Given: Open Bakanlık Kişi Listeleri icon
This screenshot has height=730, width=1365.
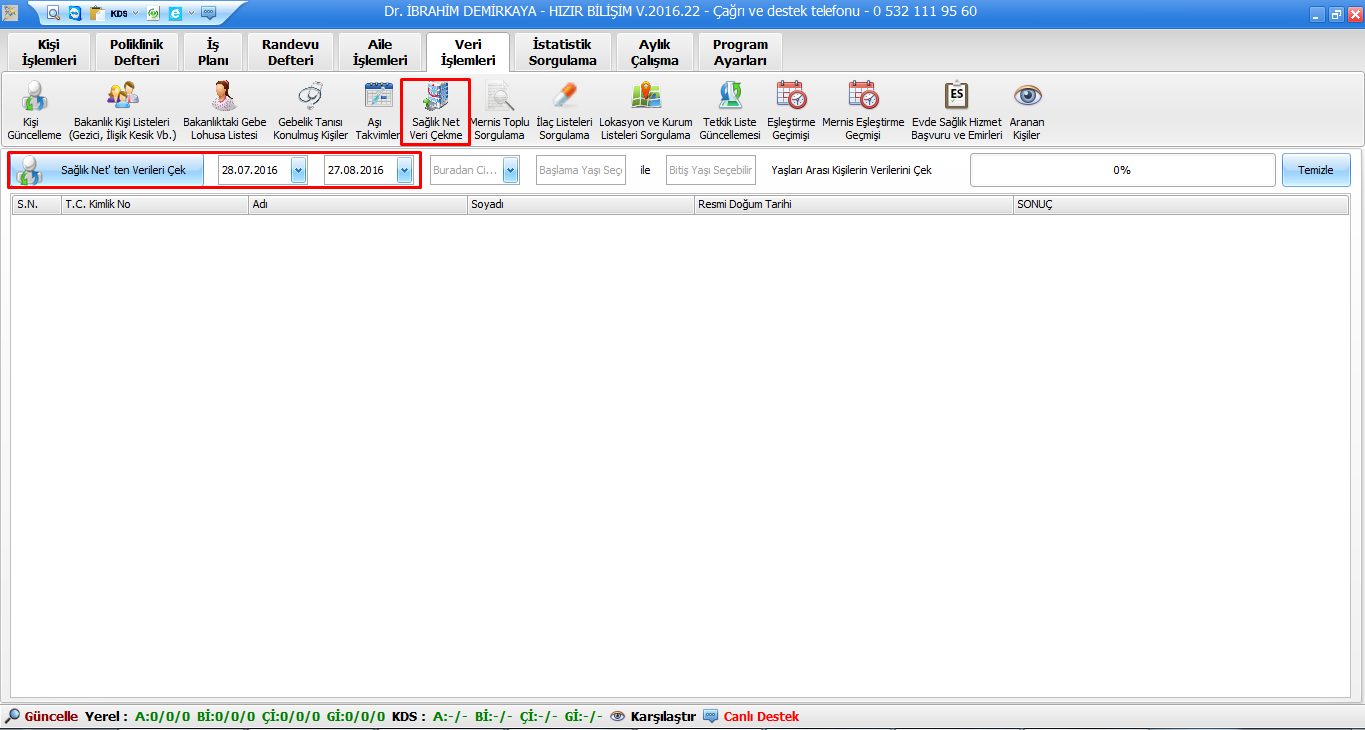Looking at the screenshot, I should (x=122, y=97).
